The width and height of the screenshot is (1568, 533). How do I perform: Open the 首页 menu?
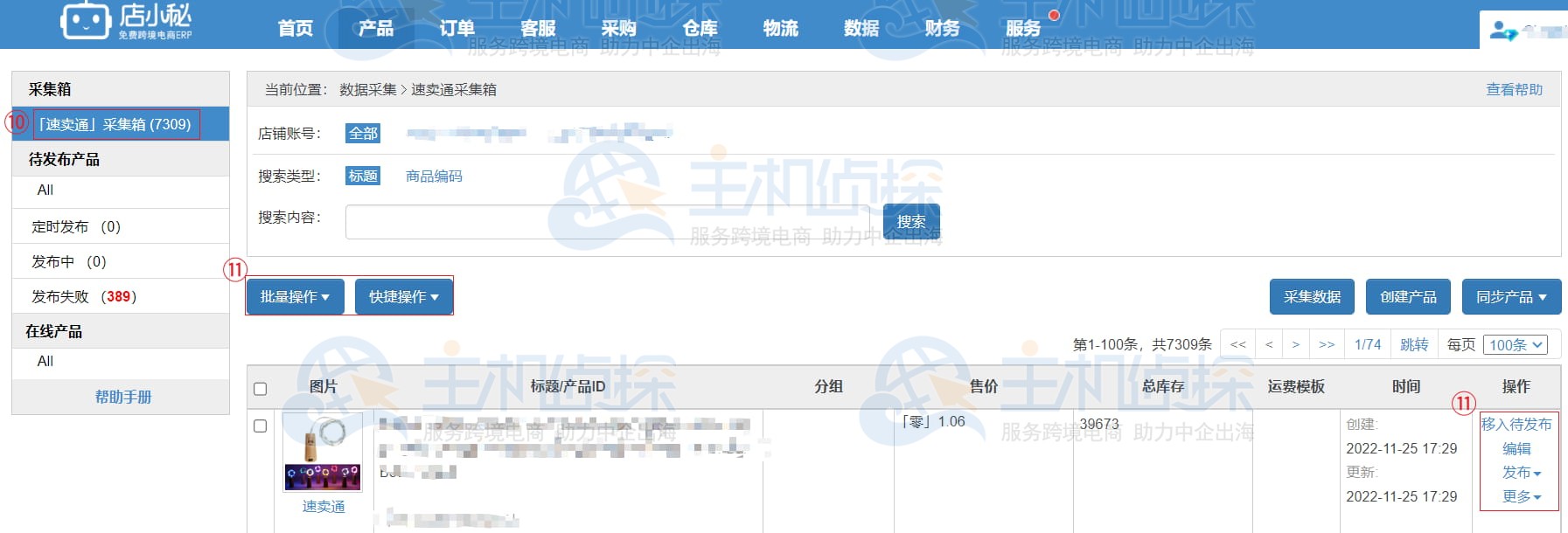coord(296,28)
